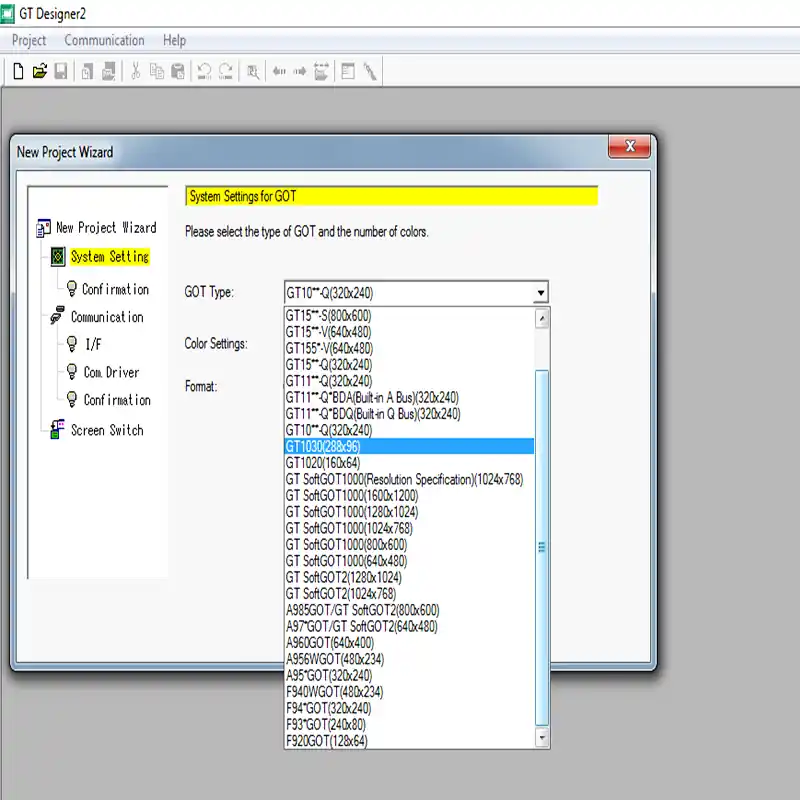Open the Help menu
The height and width of the screenshot is (800, 800).
tap(174, 40)
